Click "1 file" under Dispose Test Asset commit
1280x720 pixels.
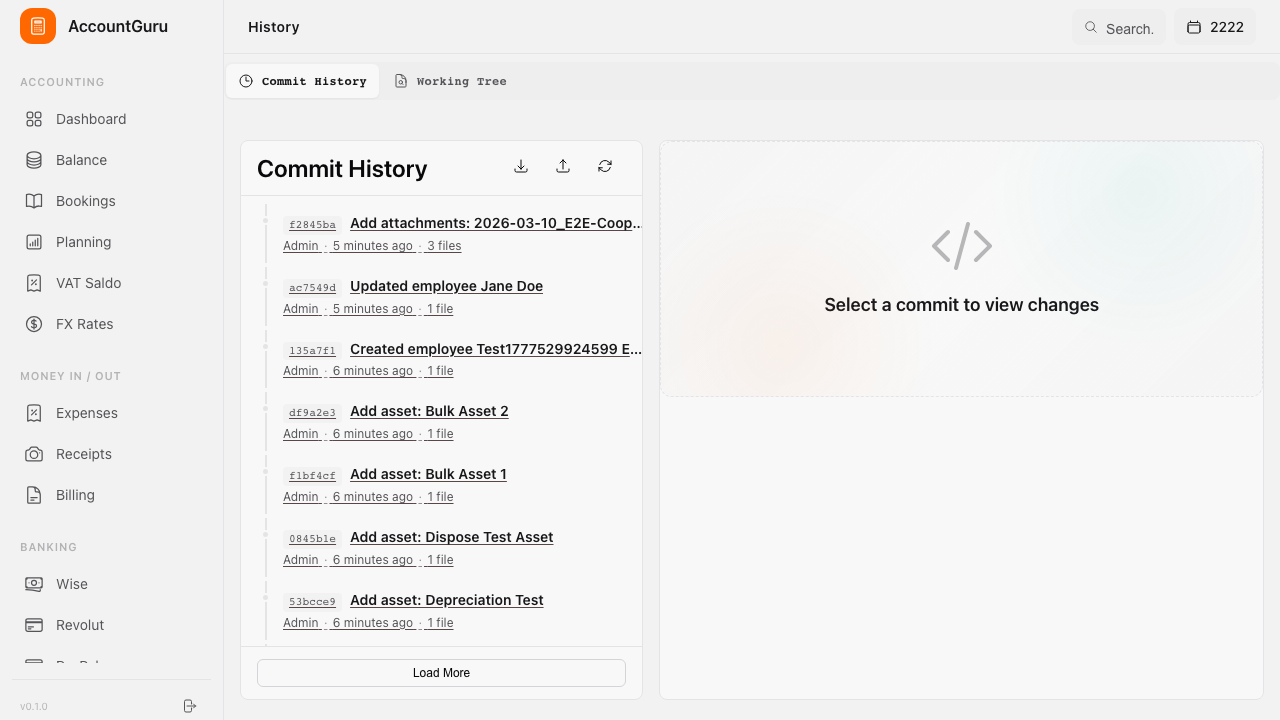click(x=440, y=560)
